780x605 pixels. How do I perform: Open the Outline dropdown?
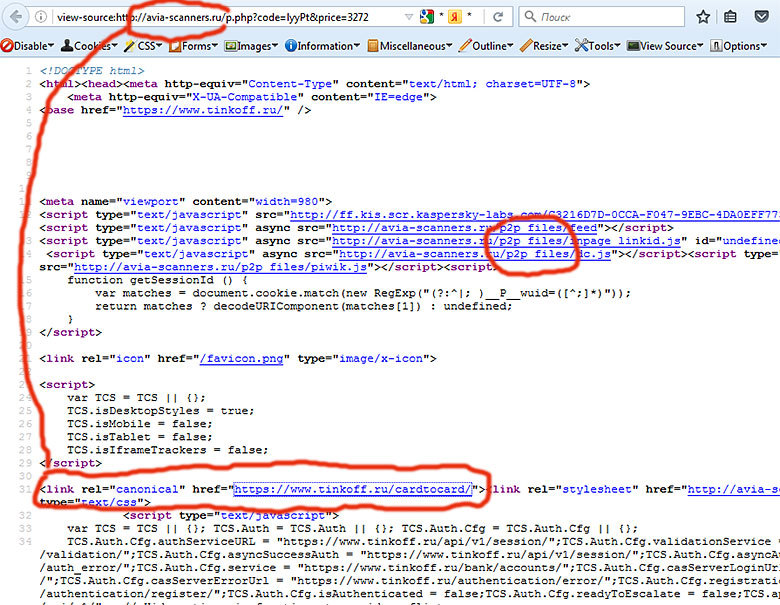pyautogui.click(x=486, y=46)
